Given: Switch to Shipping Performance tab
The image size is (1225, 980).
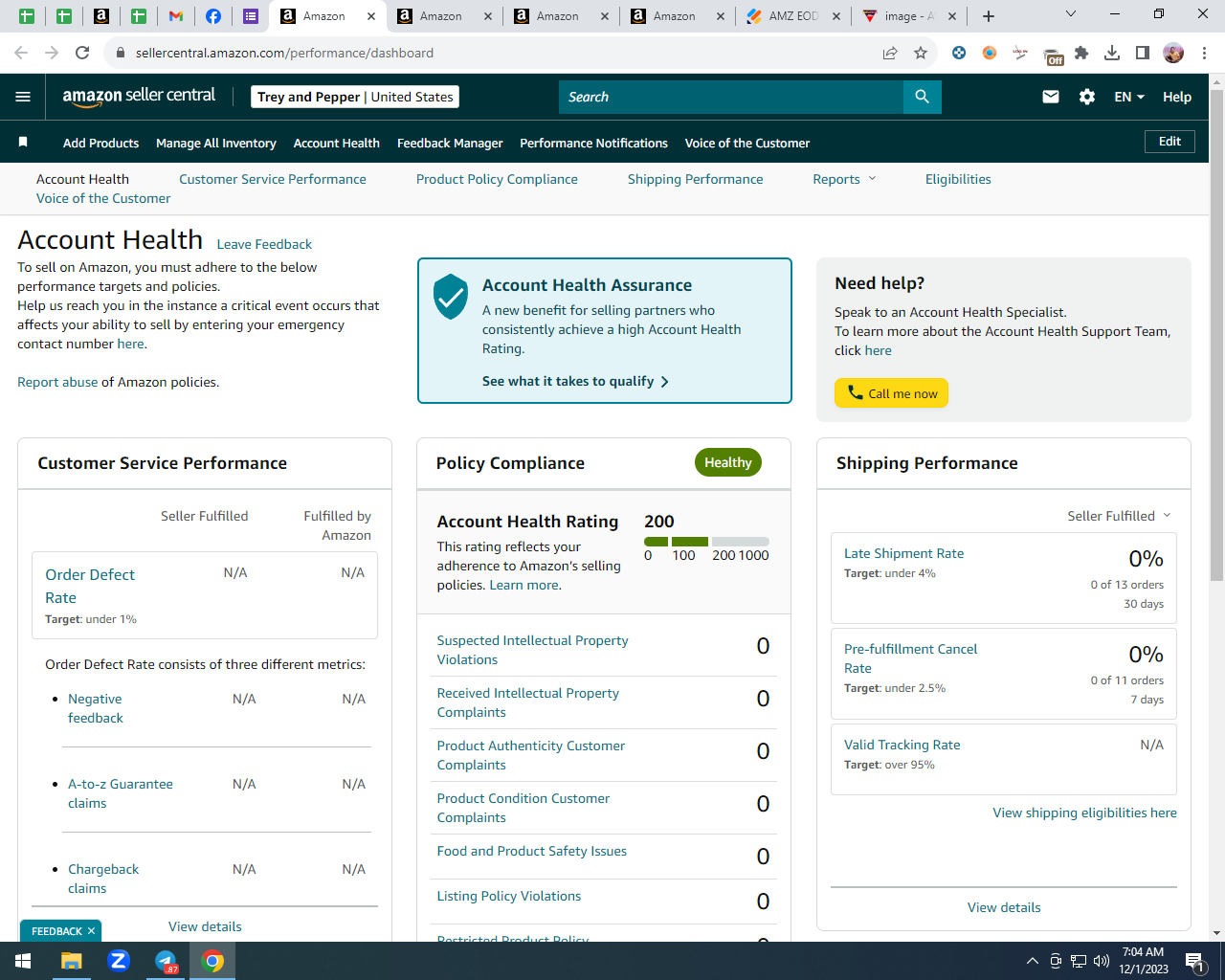Looking at the screenshot, I should (x=696, y=179).
